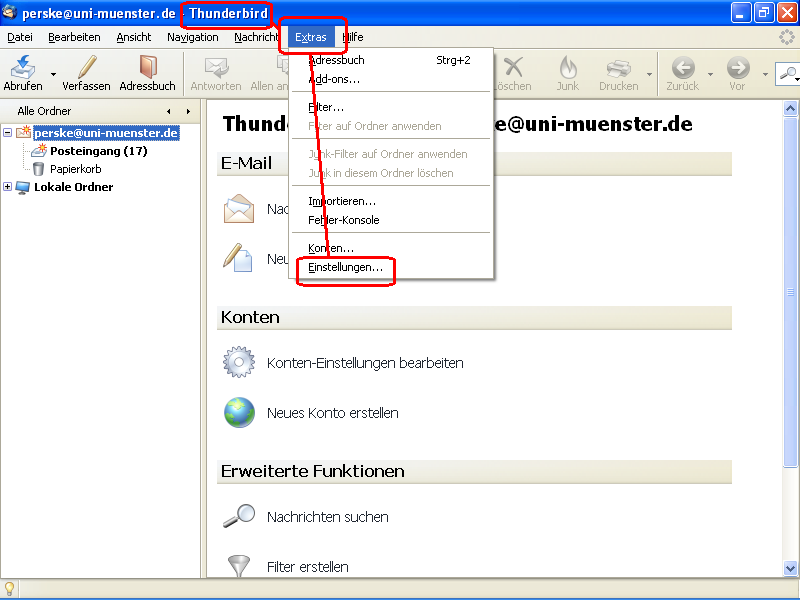Click the search magnifier icon
Screen dimensions: 800x600
[x=789, y=74]
